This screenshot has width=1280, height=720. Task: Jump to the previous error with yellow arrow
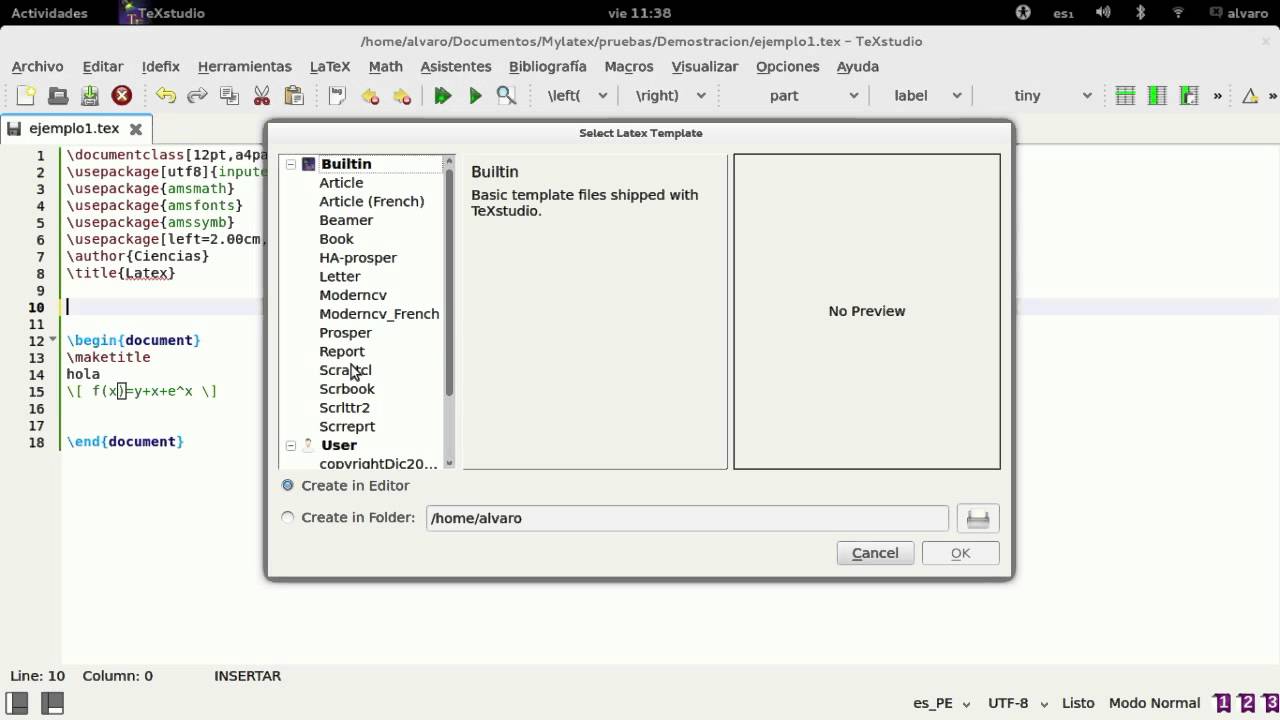370,96
